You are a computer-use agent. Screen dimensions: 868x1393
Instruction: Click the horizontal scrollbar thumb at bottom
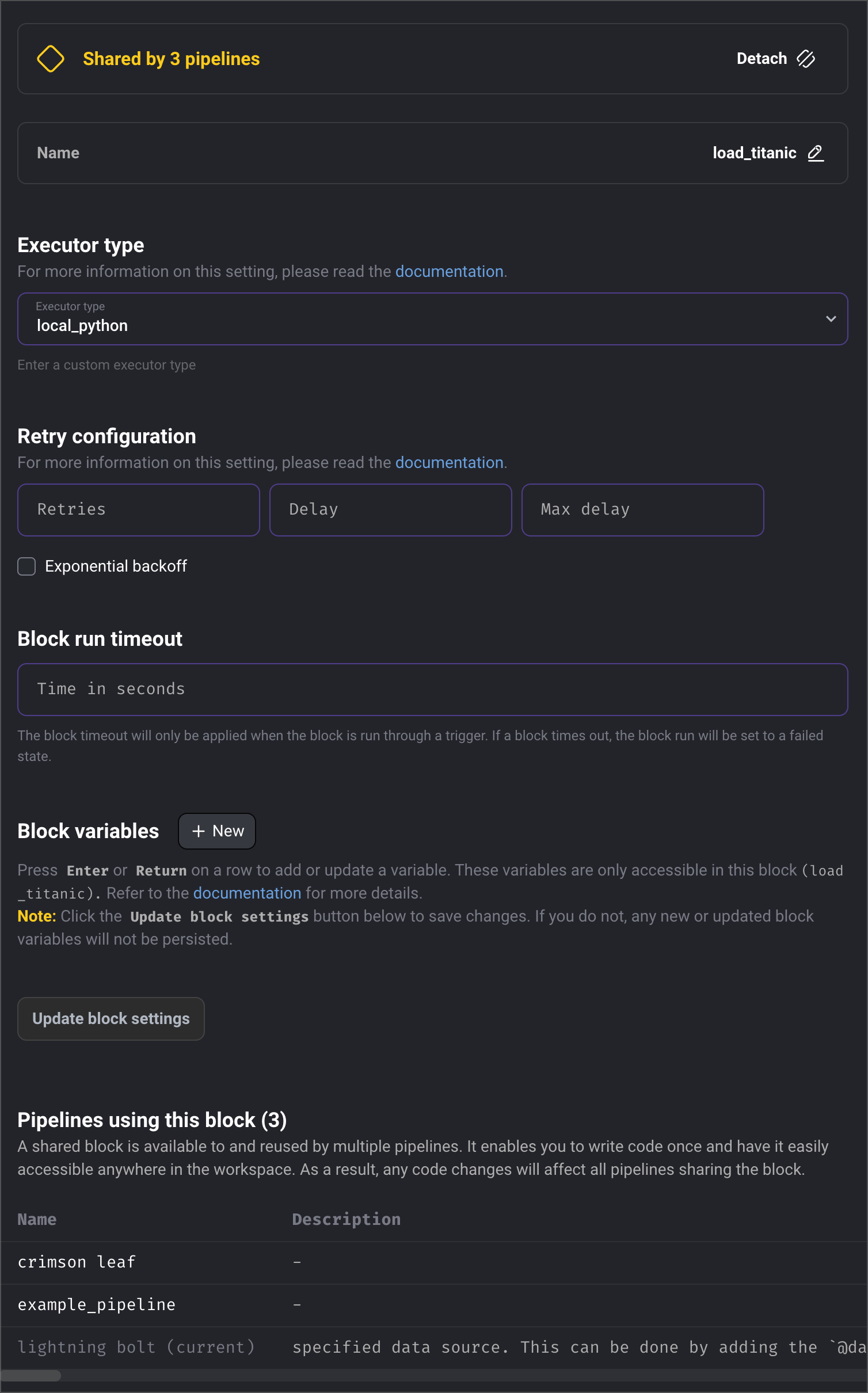31,1376
